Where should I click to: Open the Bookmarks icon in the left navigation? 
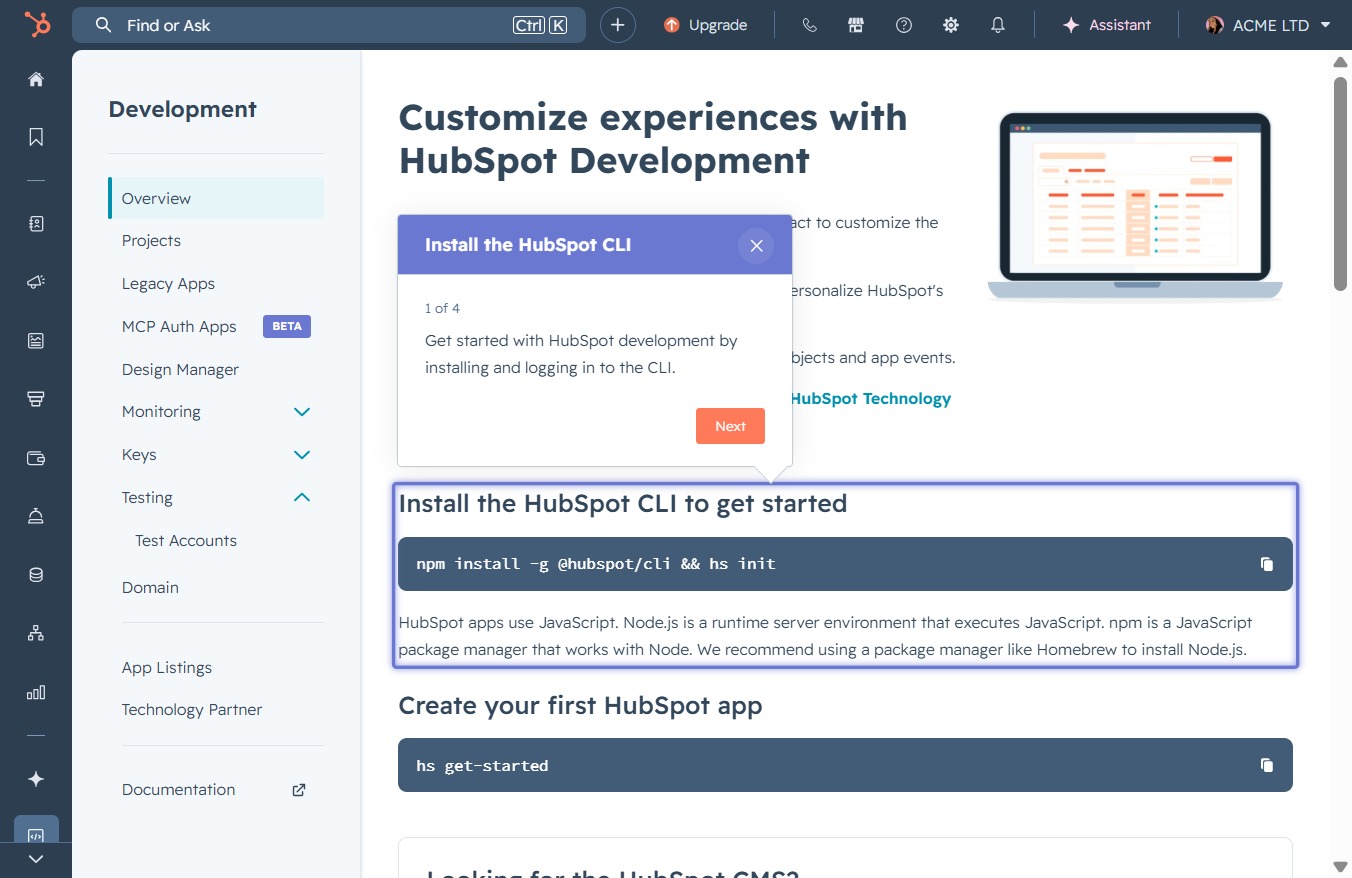[36, 137]
